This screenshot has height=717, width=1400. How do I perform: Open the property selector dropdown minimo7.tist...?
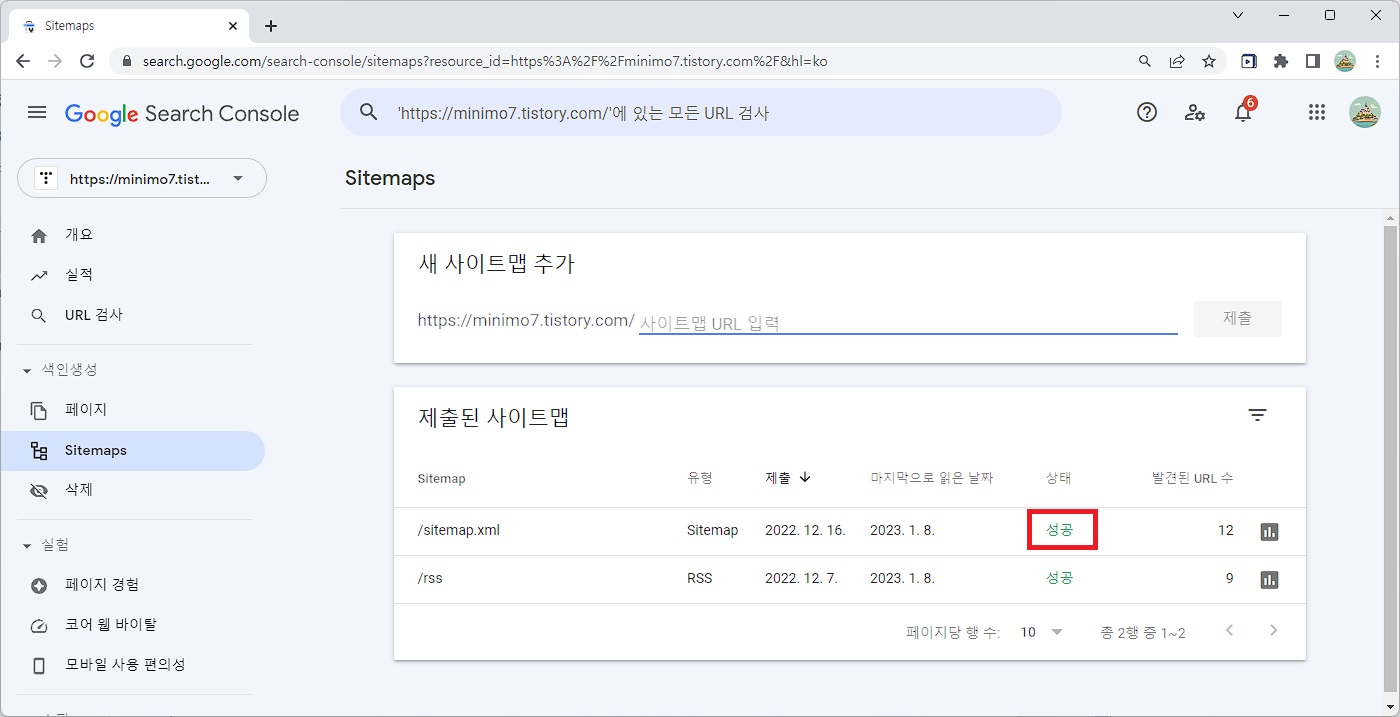point(142,178)
